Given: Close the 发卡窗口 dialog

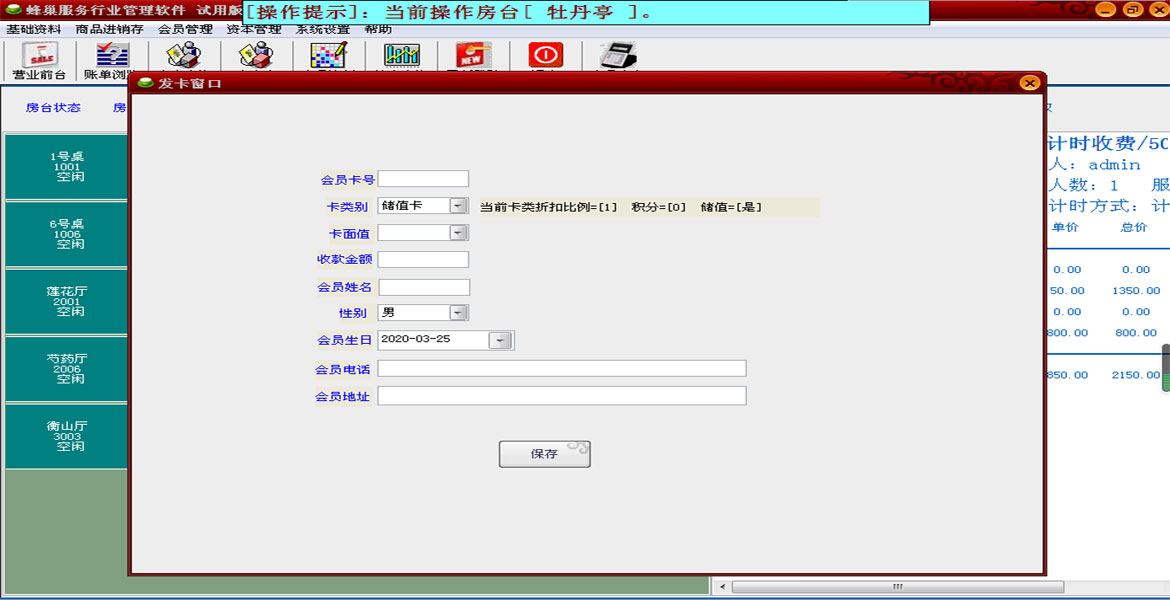Looking at the screenshot, I should (1030, 83).
